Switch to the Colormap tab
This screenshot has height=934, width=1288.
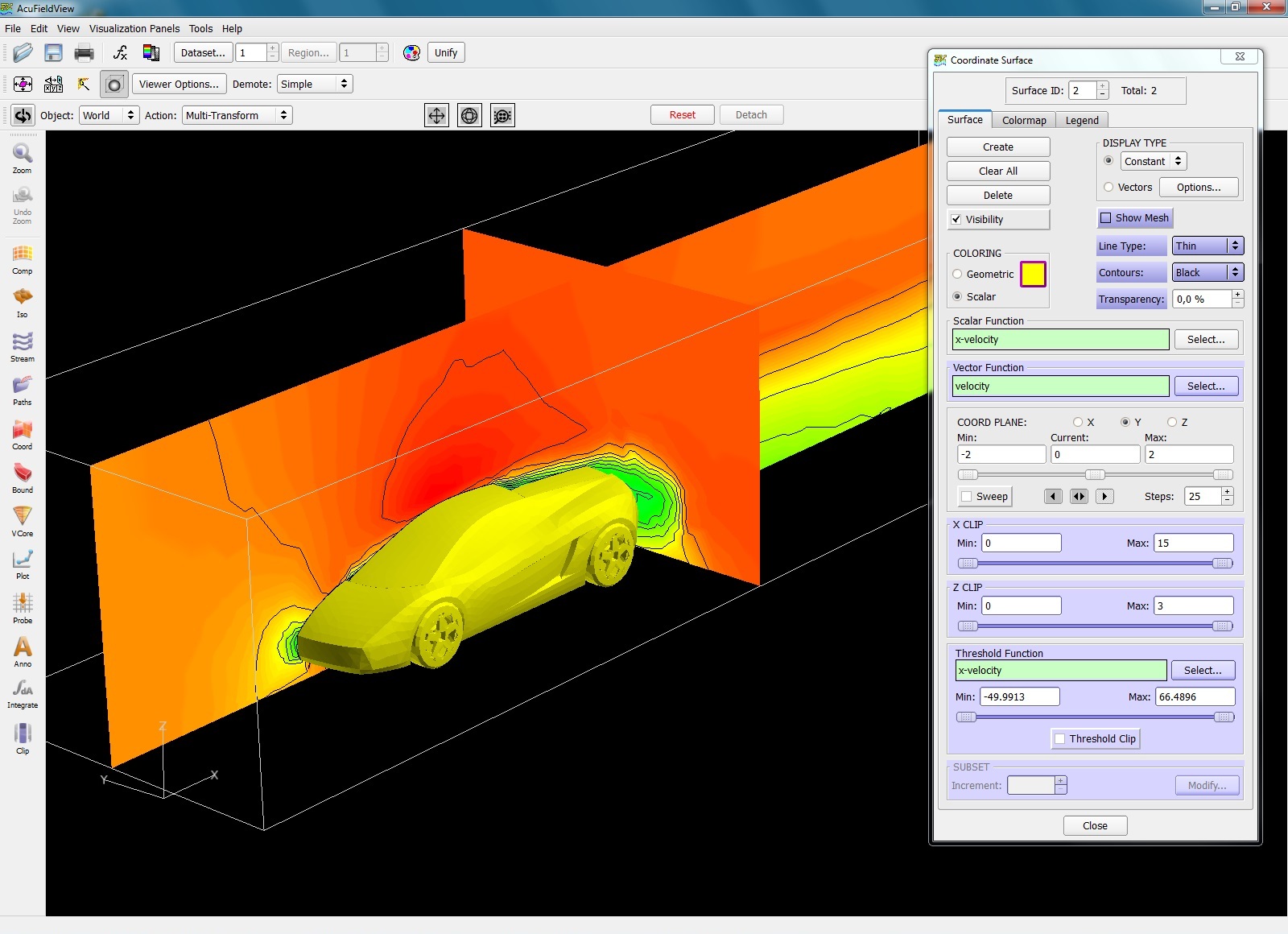pos(1024,121)
